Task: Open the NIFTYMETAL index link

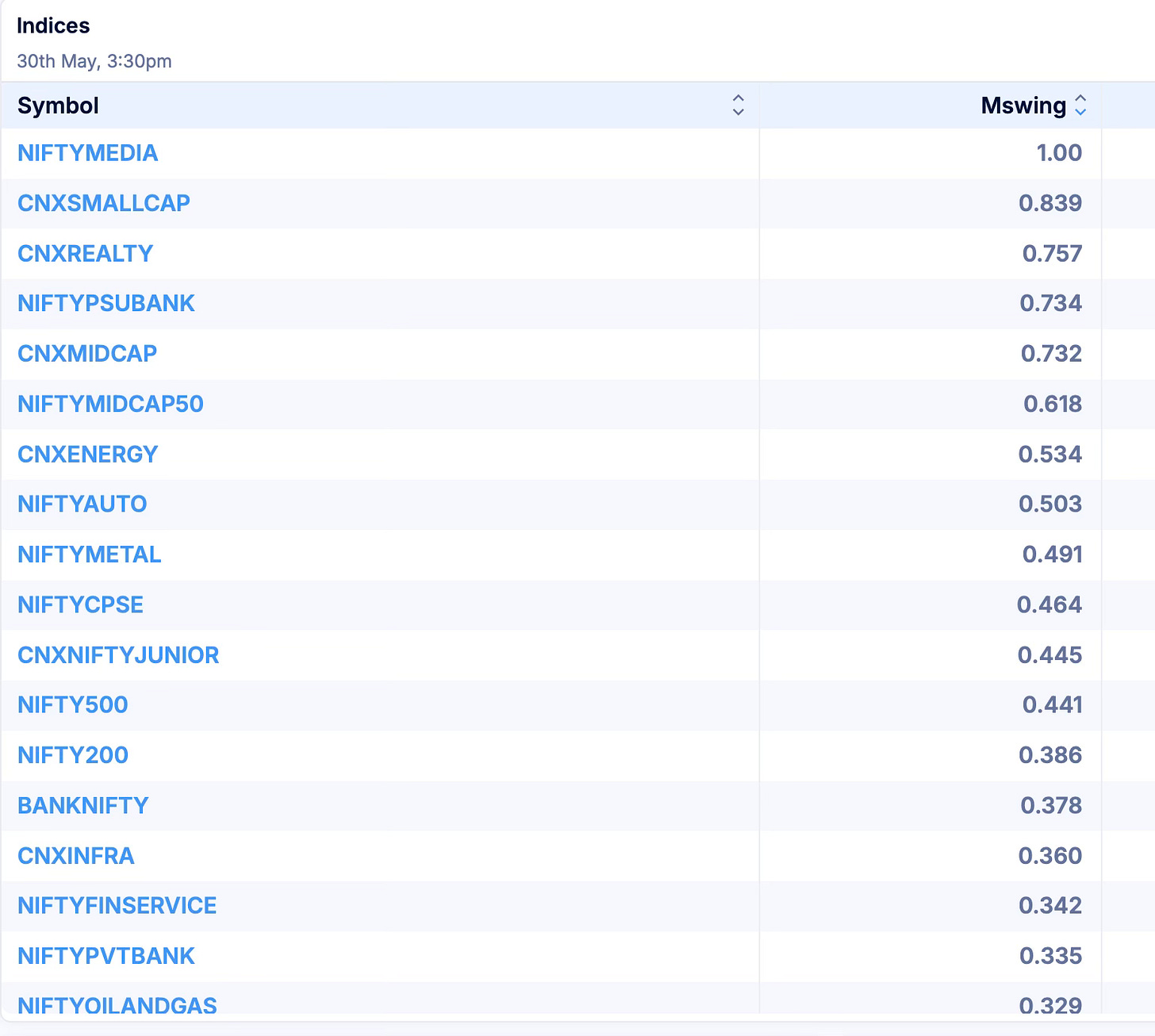Action: (90, 554)
